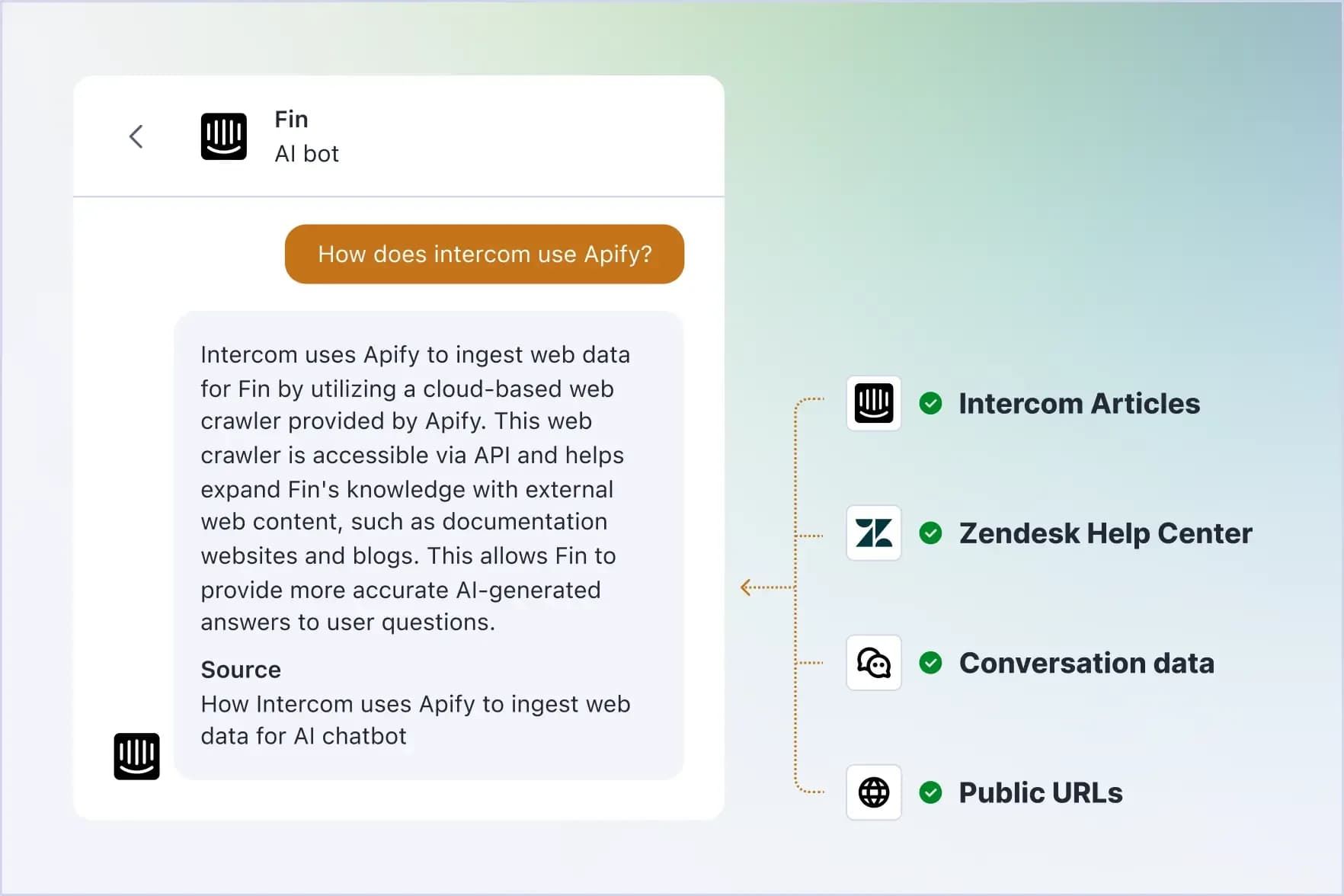The width and height of the screenshot is (1344, 896).
Task: Toggle the green check for Conversation data
Action: tap(930, 663)
